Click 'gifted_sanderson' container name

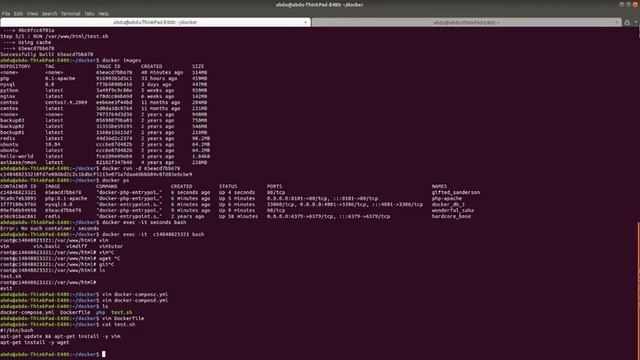coord(456,192)
